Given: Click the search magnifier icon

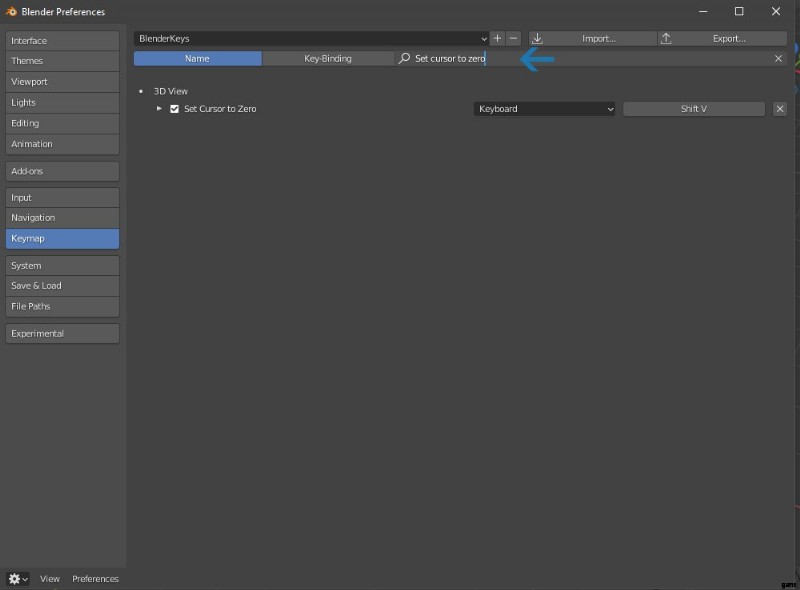Looking at the screenshot, I should (x=404, y=59).
